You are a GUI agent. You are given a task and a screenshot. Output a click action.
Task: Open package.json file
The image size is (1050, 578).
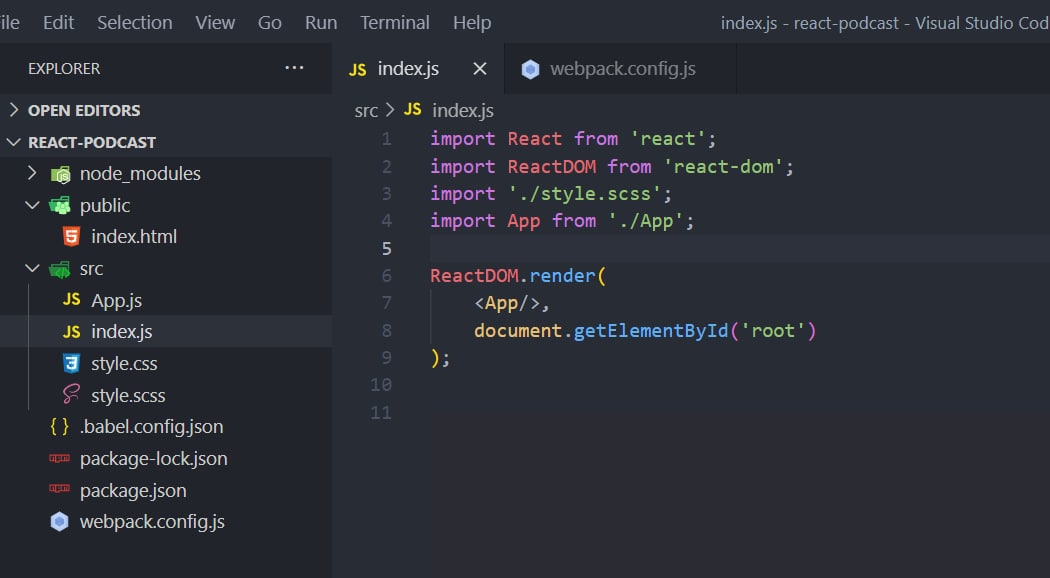tap(133, 491)
